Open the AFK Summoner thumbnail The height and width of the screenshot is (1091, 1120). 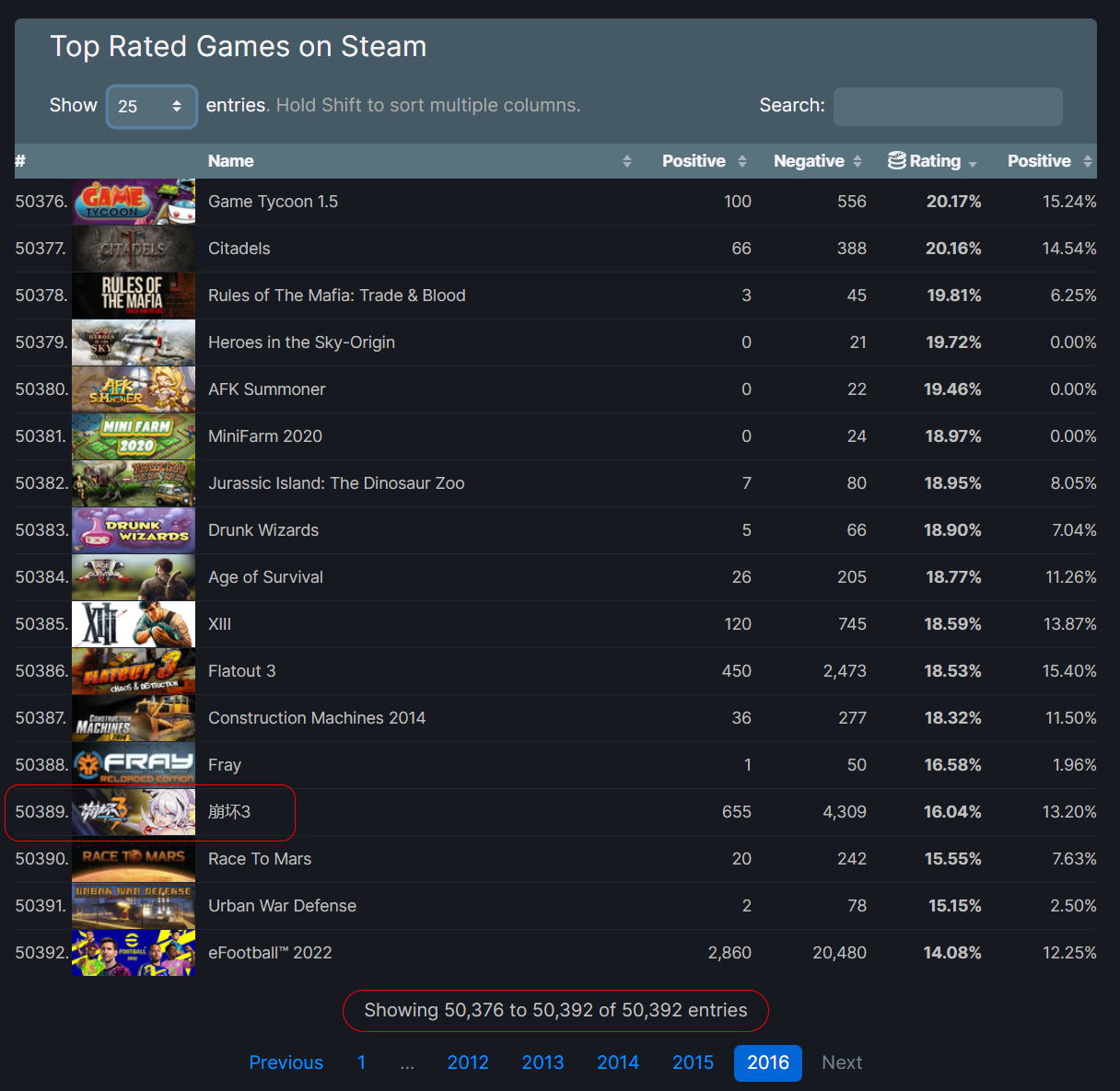coord(134,389)
